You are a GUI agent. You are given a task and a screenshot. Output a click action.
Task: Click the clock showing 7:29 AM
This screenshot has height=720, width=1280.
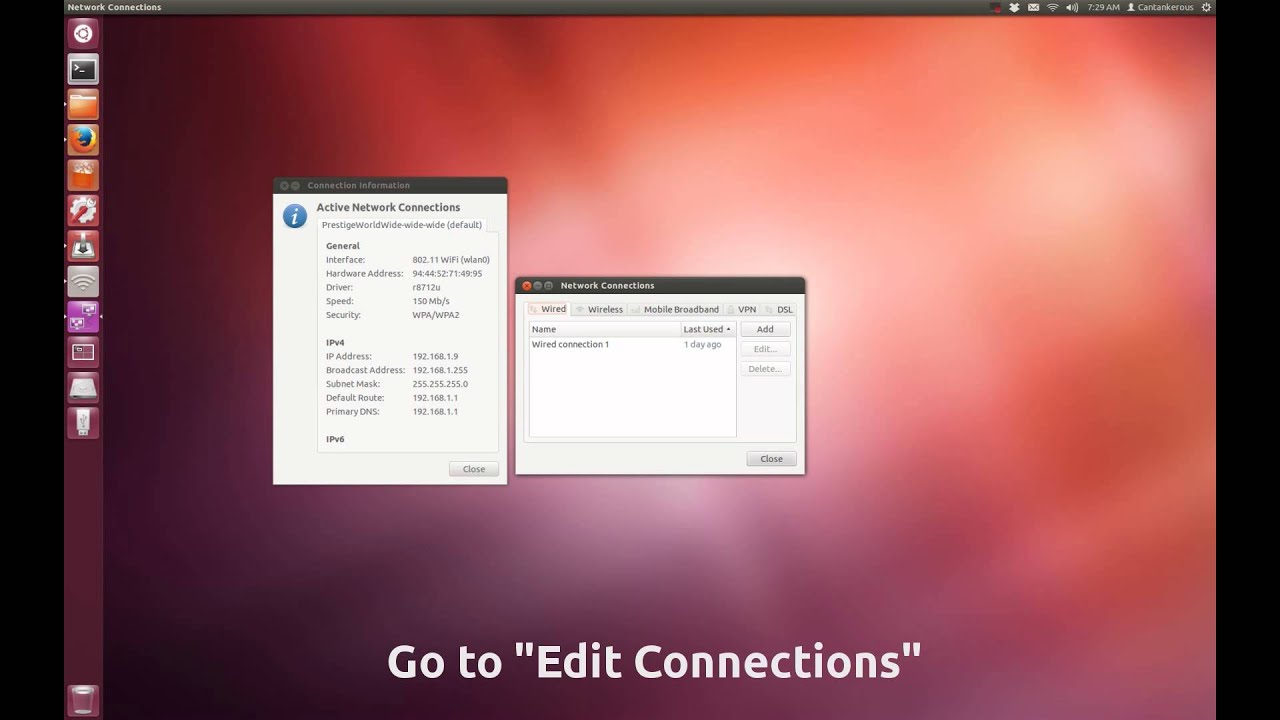pyautogui.click(x=1102, y=7)
